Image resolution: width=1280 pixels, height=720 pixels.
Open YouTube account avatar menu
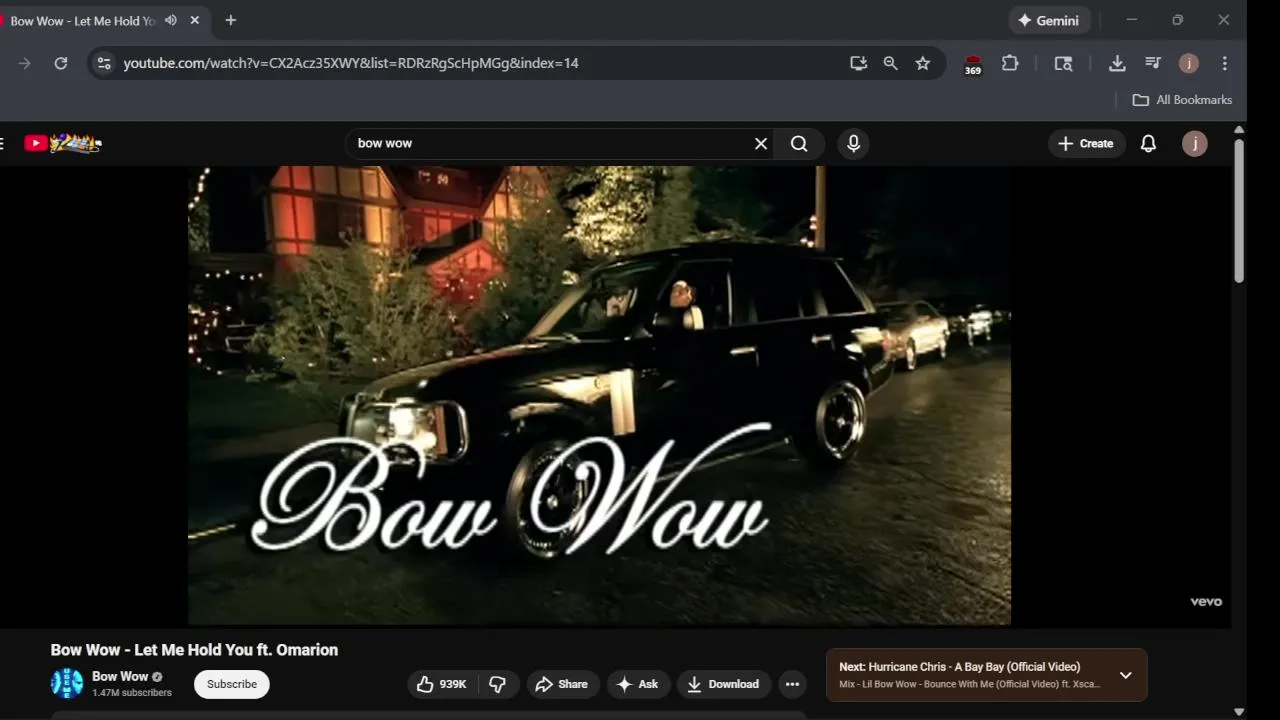(x=1194, y=144)
